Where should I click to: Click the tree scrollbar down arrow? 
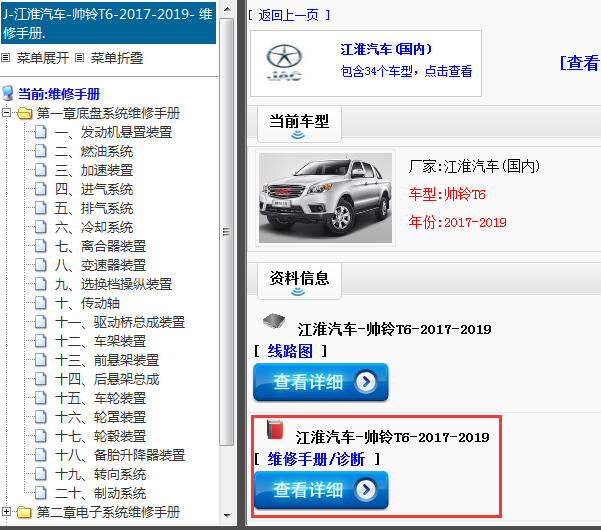click(x=227, y=515)
